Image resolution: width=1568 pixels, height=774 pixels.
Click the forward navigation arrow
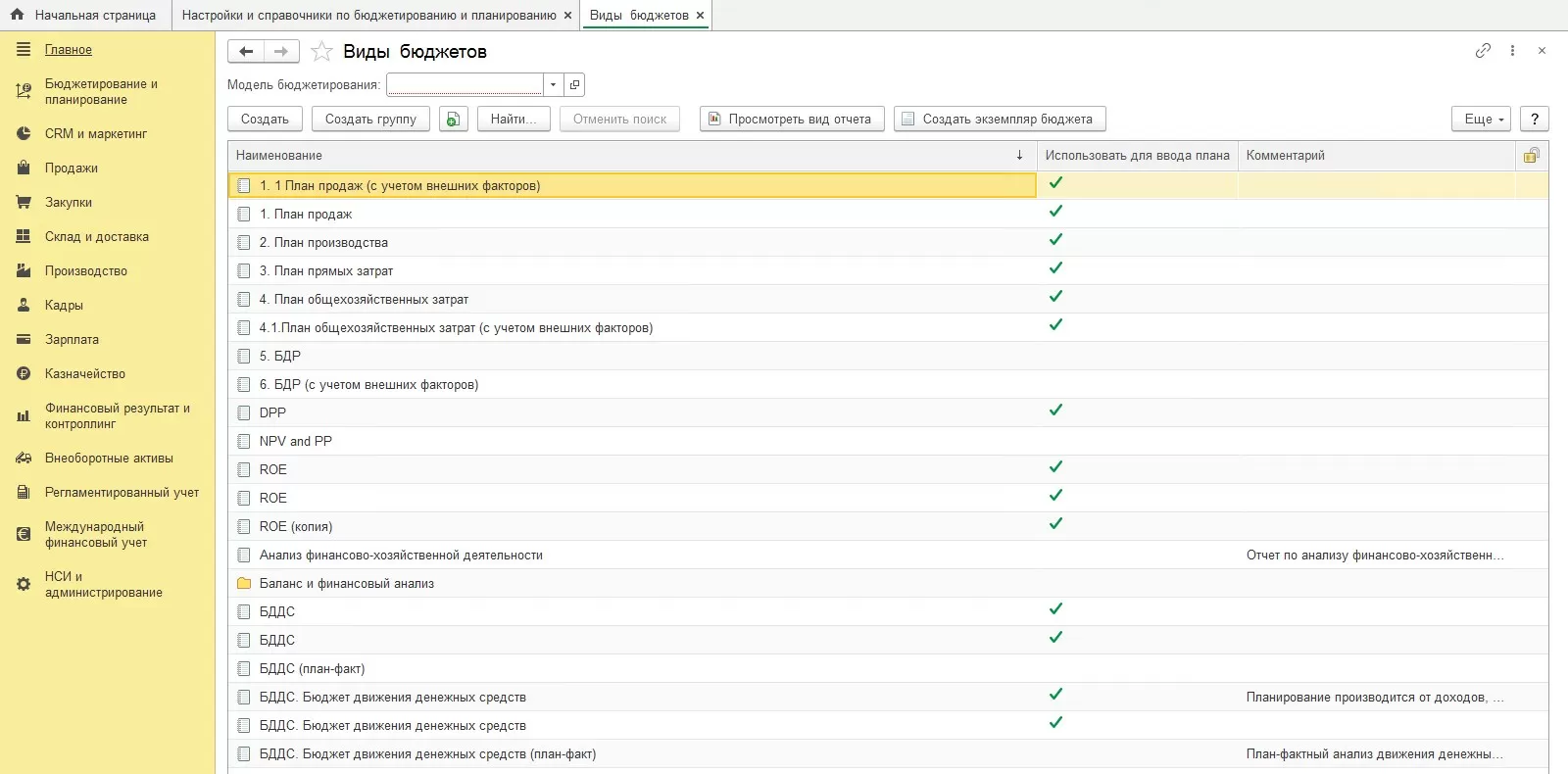coord(281,52)
